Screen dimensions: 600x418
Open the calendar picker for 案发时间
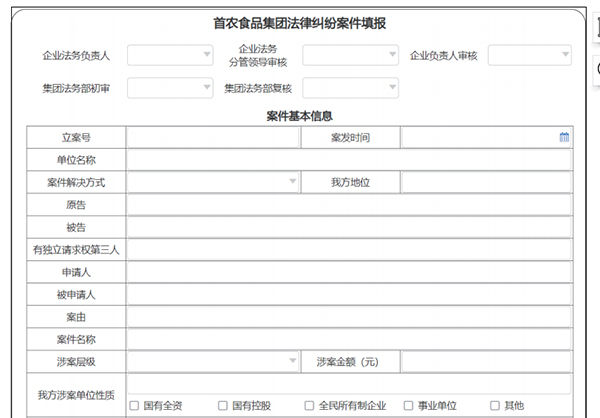[564, 137]
